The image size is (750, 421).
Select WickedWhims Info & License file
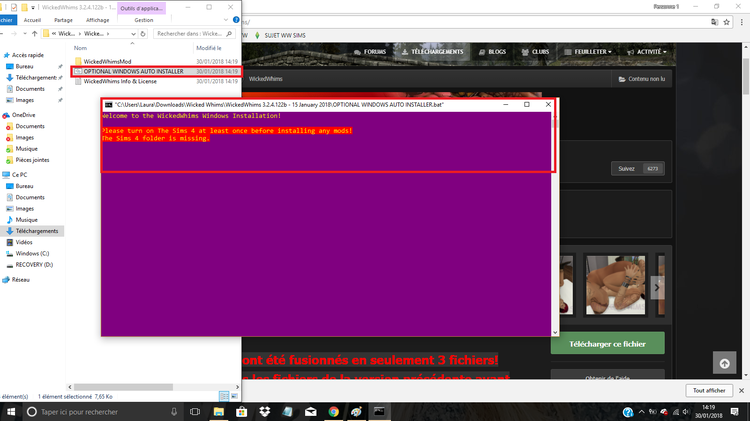pyautogui.click(x=120, y=81)
